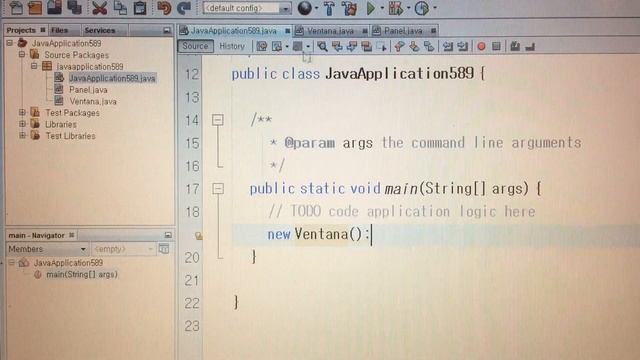Shift Line Left icon
The width and height of the screenshot is (640, 360).
(448, 47)
